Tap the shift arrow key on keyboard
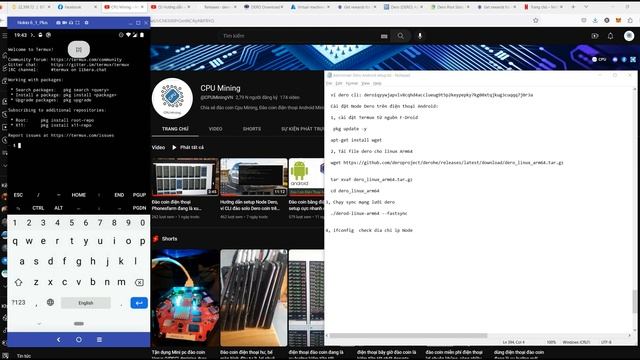 coord(18,282)
